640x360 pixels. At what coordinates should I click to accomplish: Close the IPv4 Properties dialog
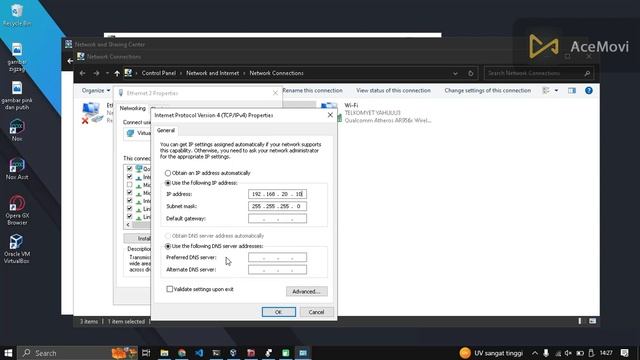(x=330, y=115)
